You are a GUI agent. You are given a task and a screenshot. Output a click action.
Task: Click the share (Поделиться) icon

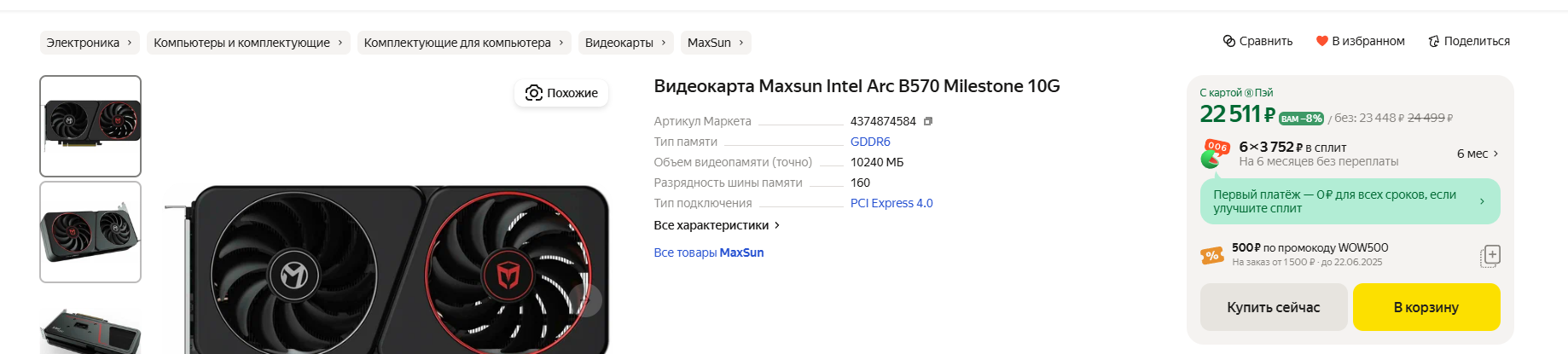(1434, 41)
